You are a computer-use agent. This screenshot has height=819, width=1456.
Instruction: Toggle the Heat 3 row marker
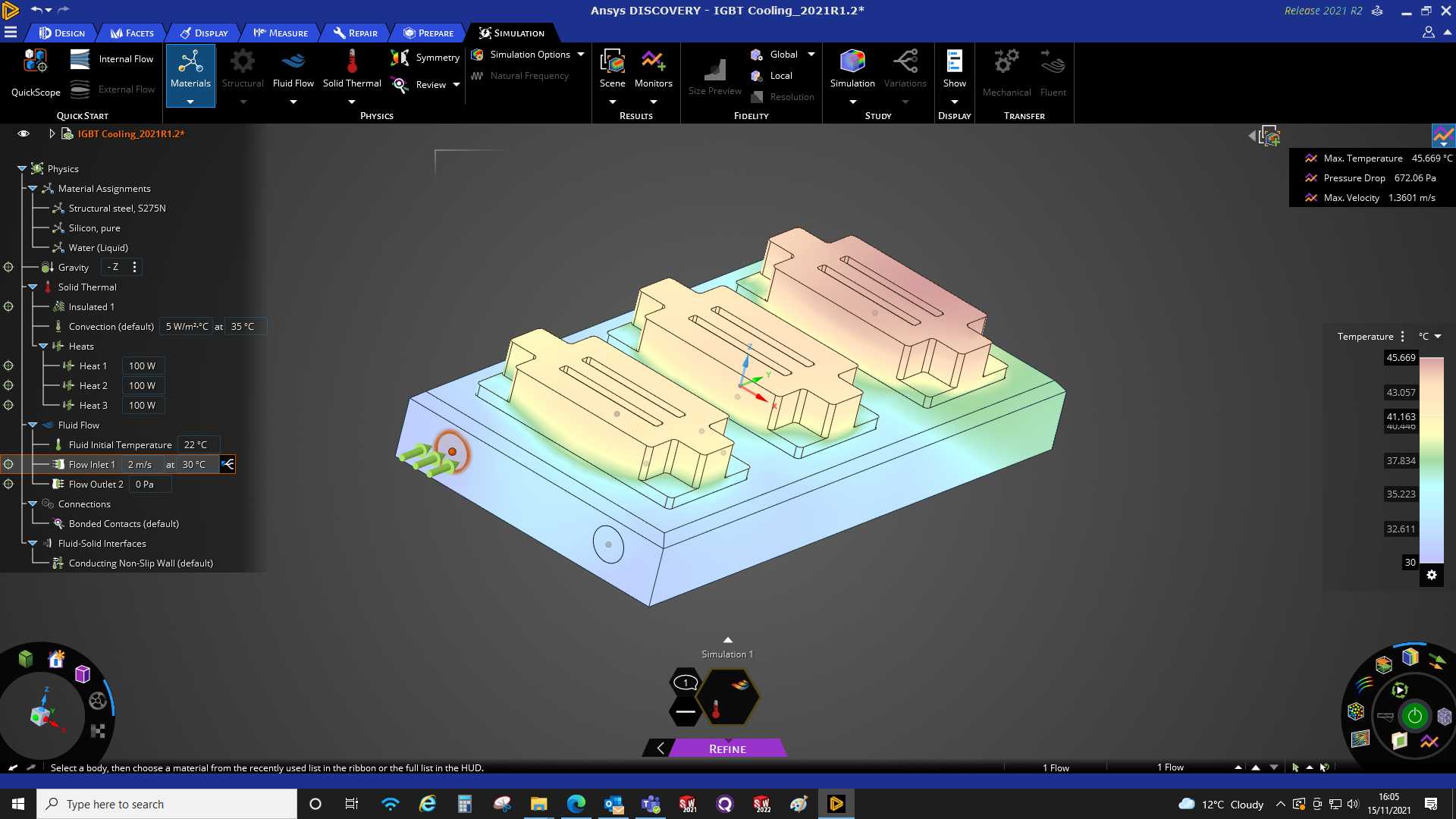pyautogui.click(x=8, y=405)
